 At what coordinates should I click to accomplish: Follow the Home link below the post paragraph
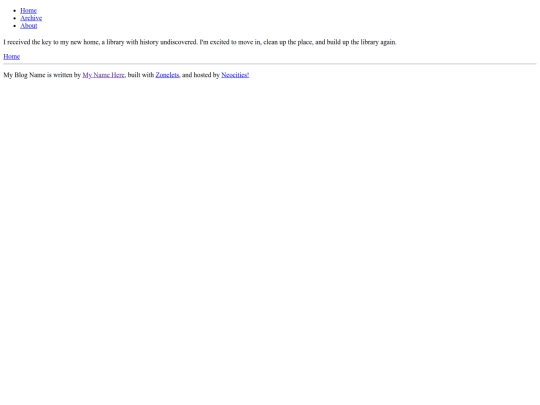[x=11, y=56]
